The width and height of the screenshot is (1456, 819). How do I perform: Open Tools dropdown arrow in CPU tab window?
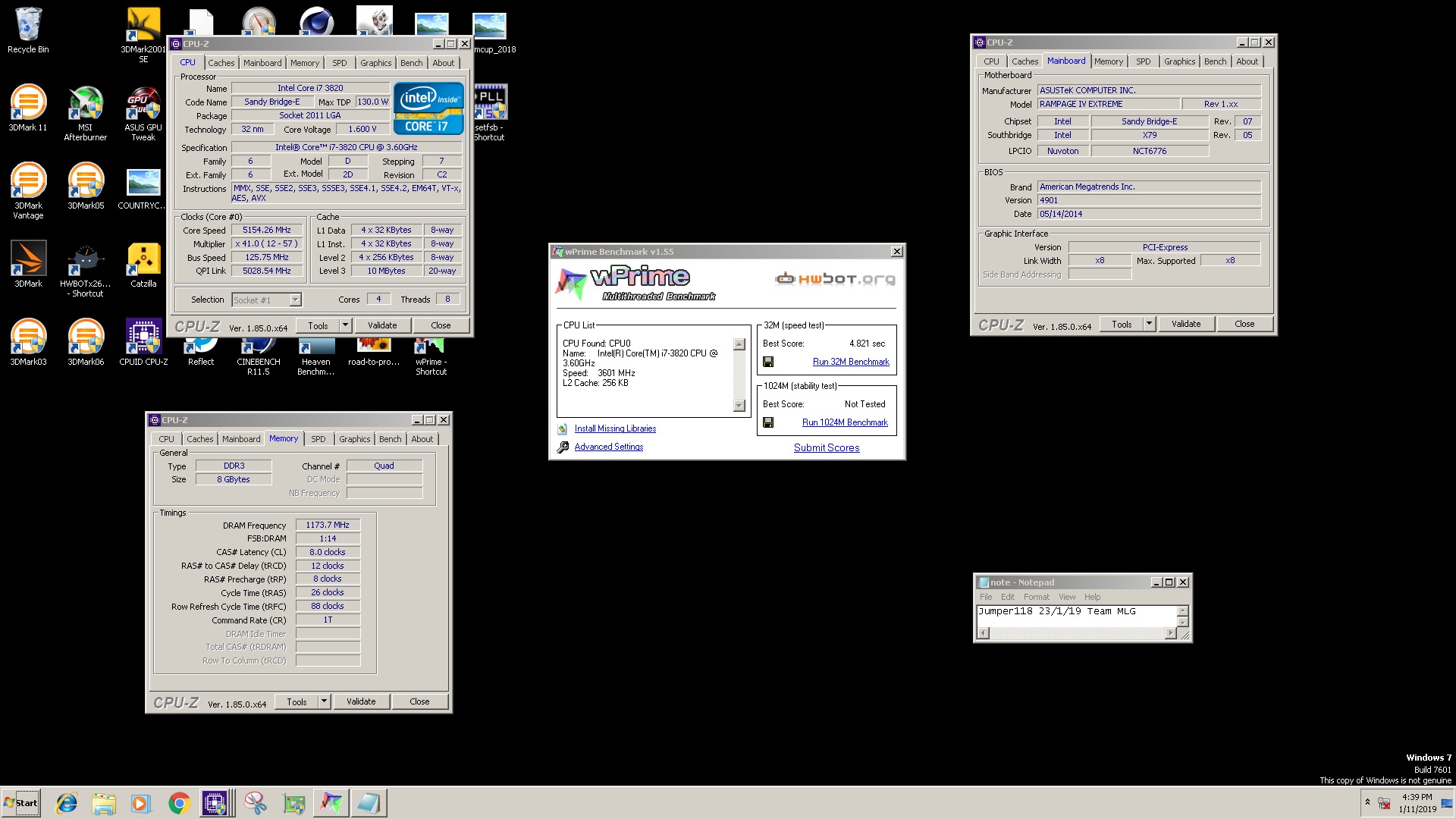345,325
